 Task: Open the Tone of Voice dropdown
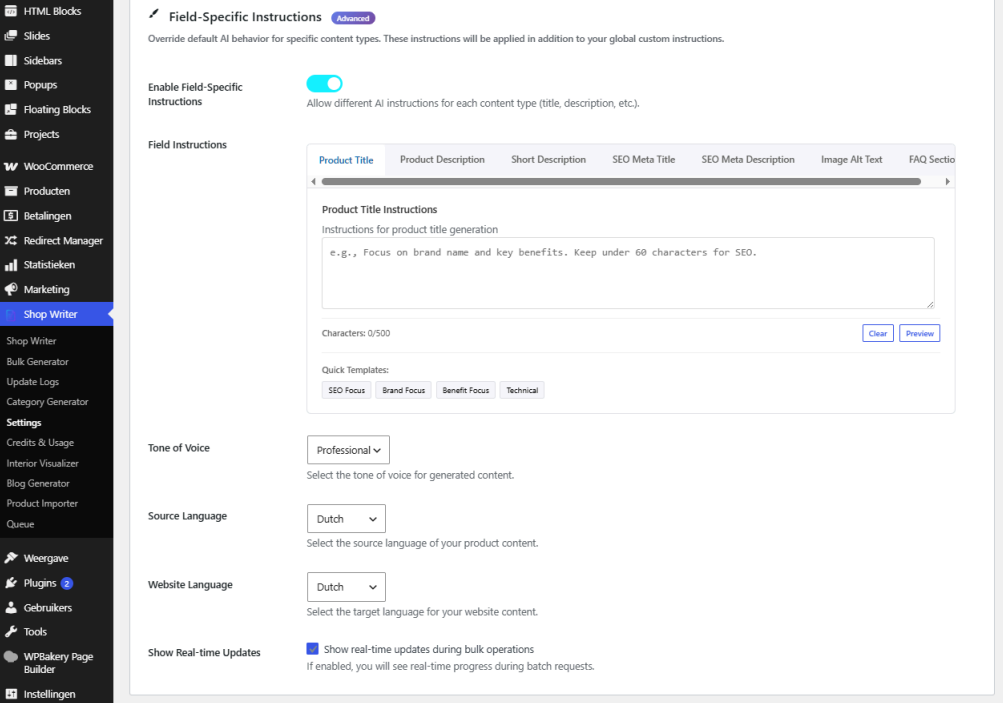(348, 450)
